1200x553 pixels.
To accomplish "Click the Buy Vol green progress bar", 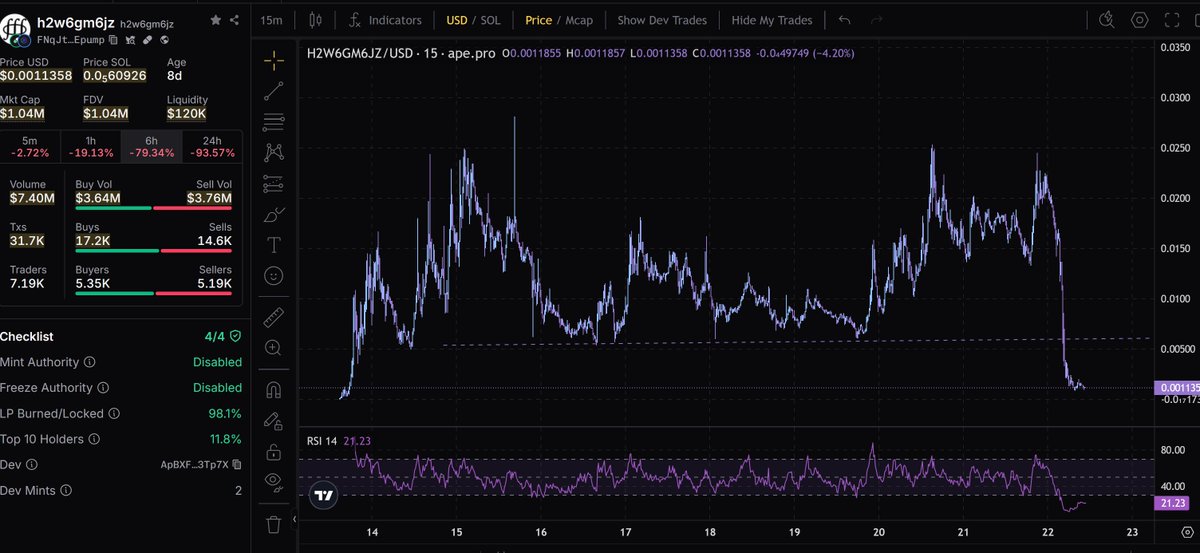I will 113,208.
